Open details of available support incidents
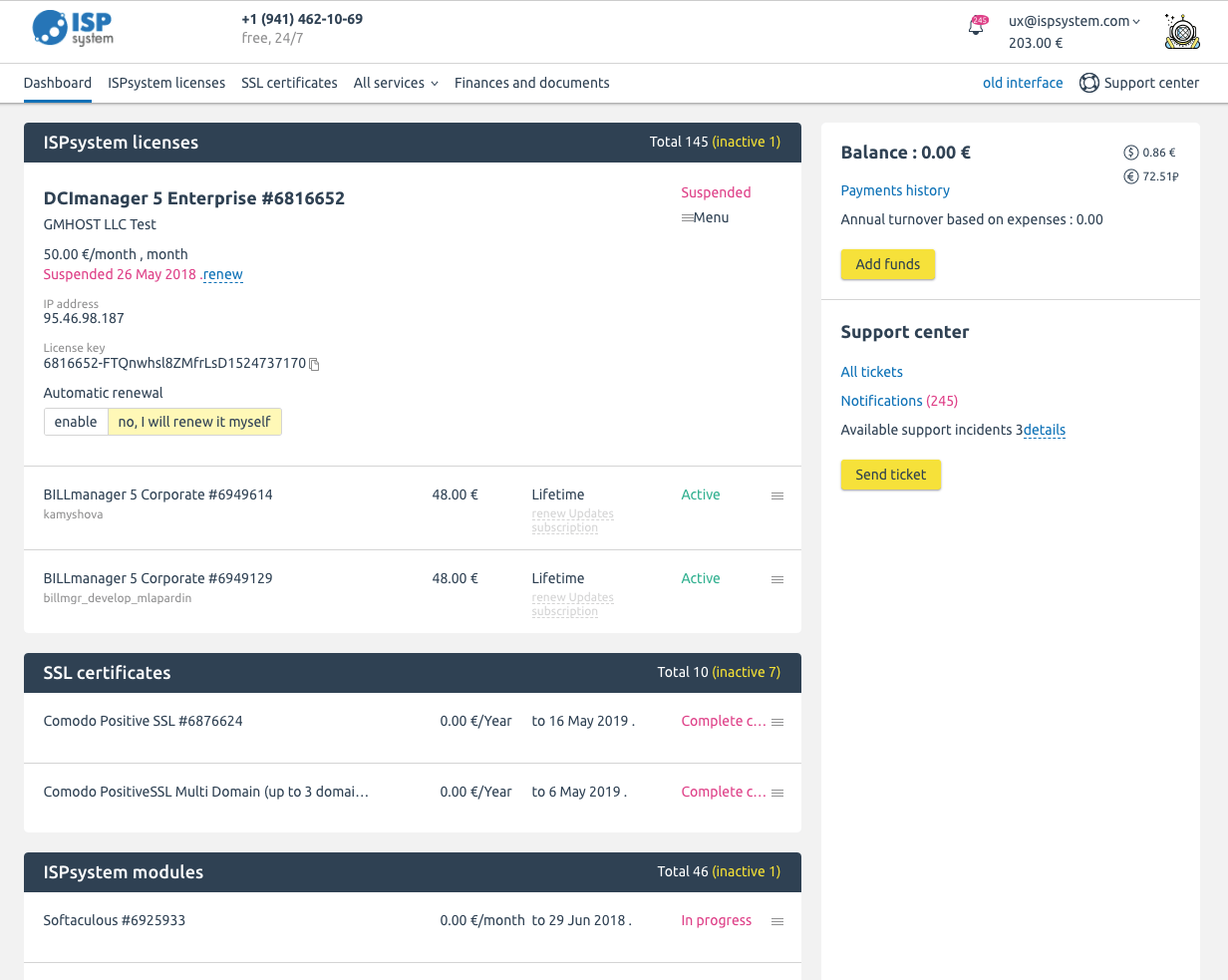This screenshot has height=980, width=1228. coord(1045,431)
